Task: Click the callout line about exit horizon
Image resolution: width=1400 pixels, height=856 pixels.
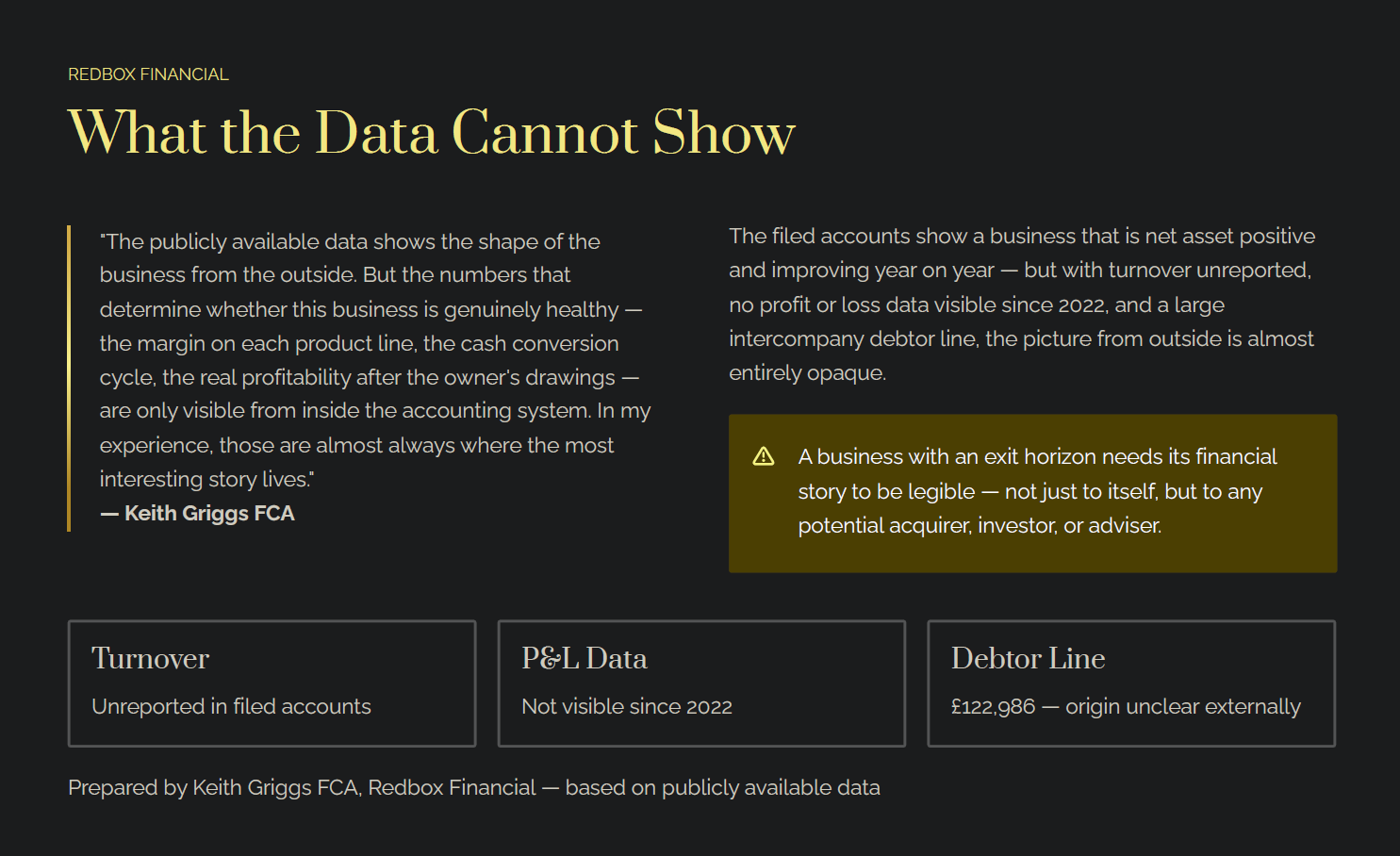Action: 1037,457
